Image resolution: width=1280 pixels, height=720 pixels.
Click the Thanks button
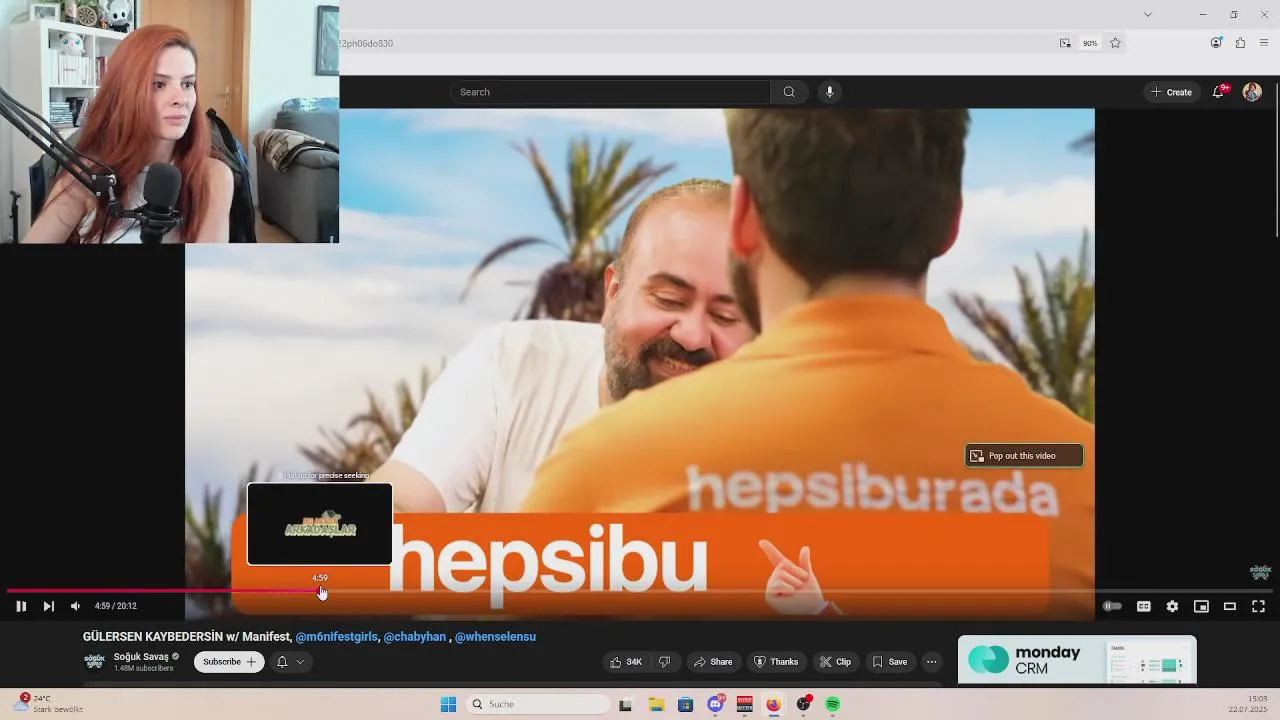point(776,662)
